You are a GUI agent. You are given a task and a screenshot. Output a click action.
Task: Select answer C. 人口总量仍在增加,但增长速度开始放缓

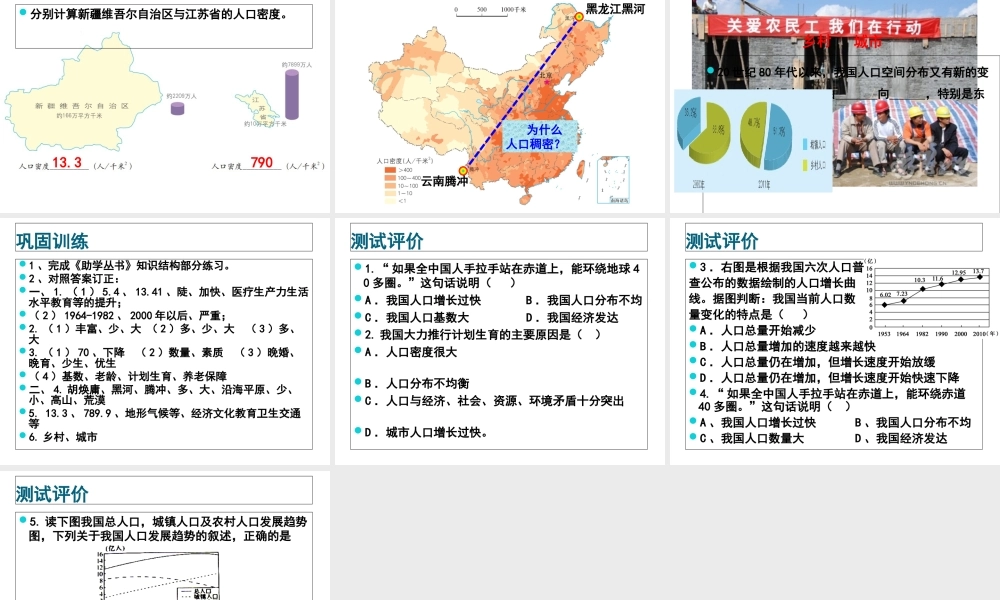[817, 362]
